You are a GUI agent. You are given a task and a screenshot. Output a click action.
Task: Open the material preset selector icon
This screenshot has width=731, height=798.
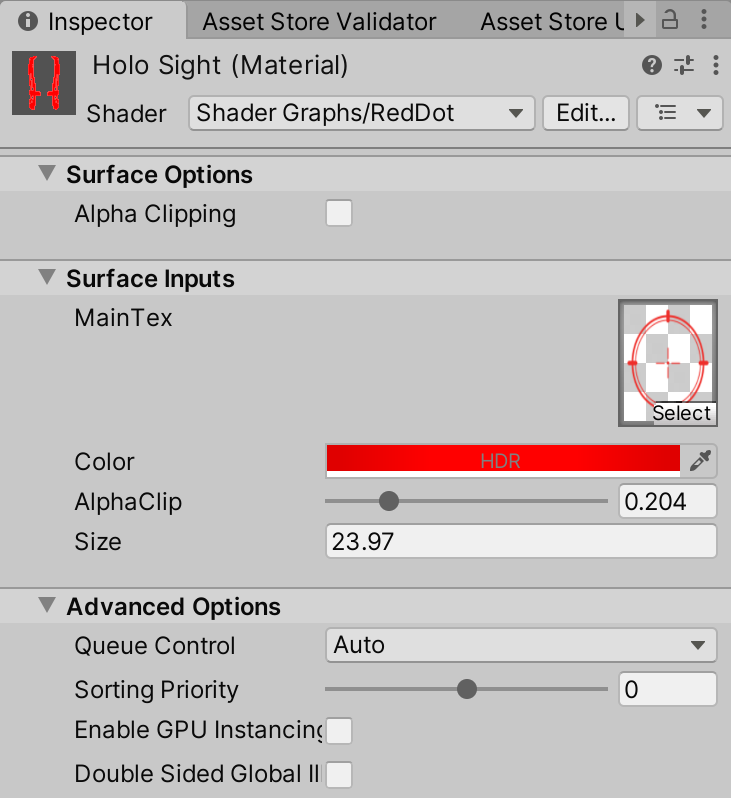tap(684, 66)
